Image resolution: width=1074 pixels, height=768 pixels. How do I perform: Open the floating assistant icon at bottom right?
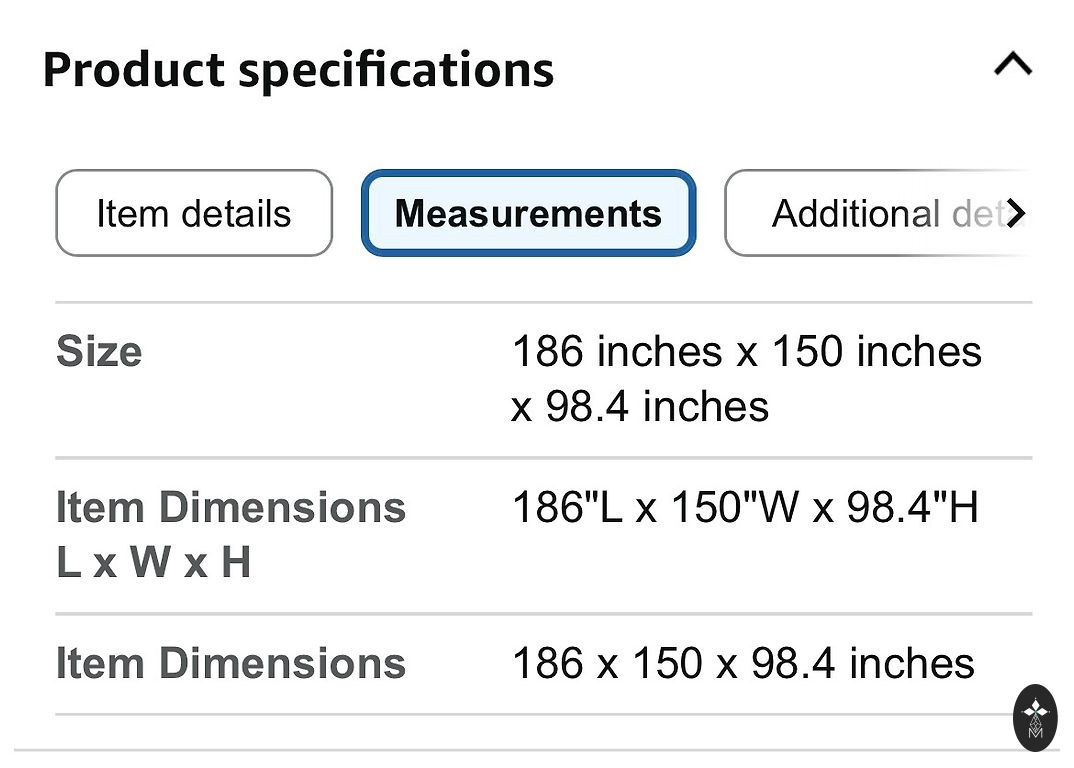[1036, 718]
